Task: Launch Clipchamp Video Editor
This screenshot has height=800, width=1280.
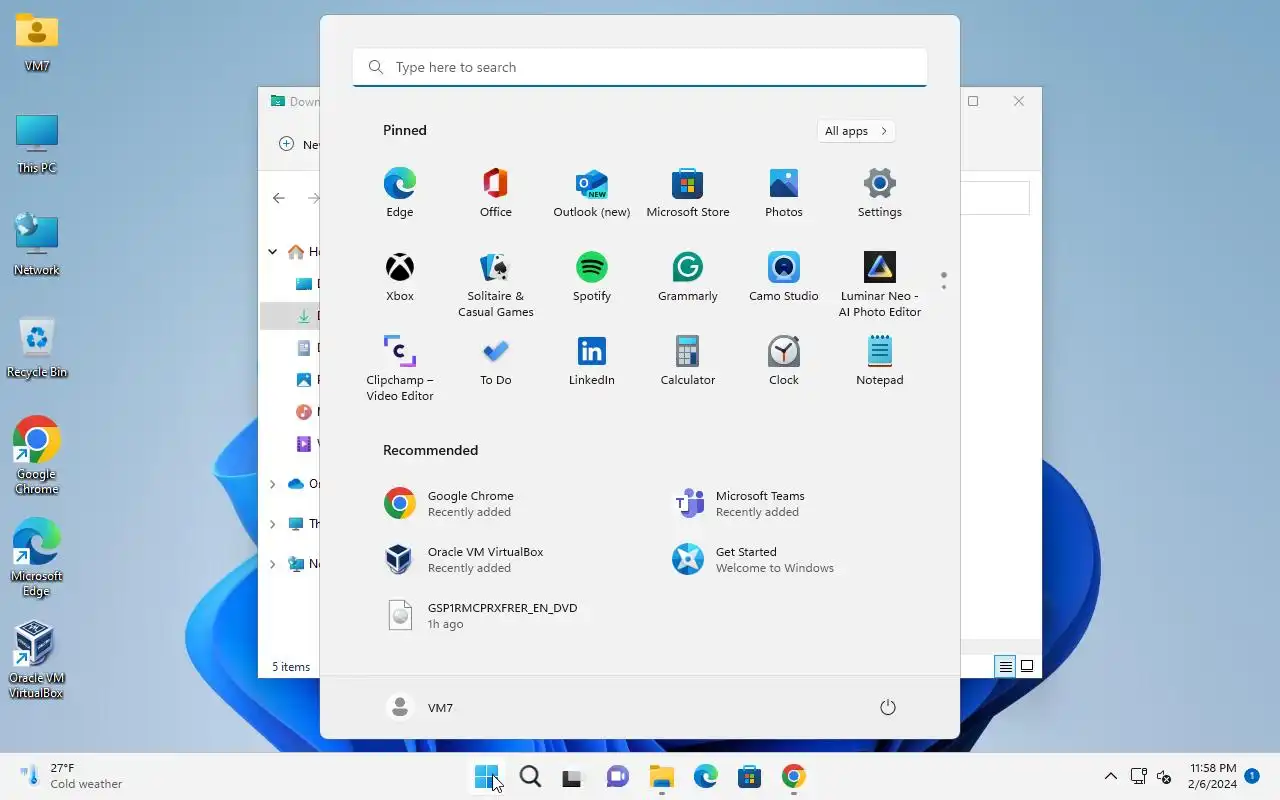Action: pos(399,369)
